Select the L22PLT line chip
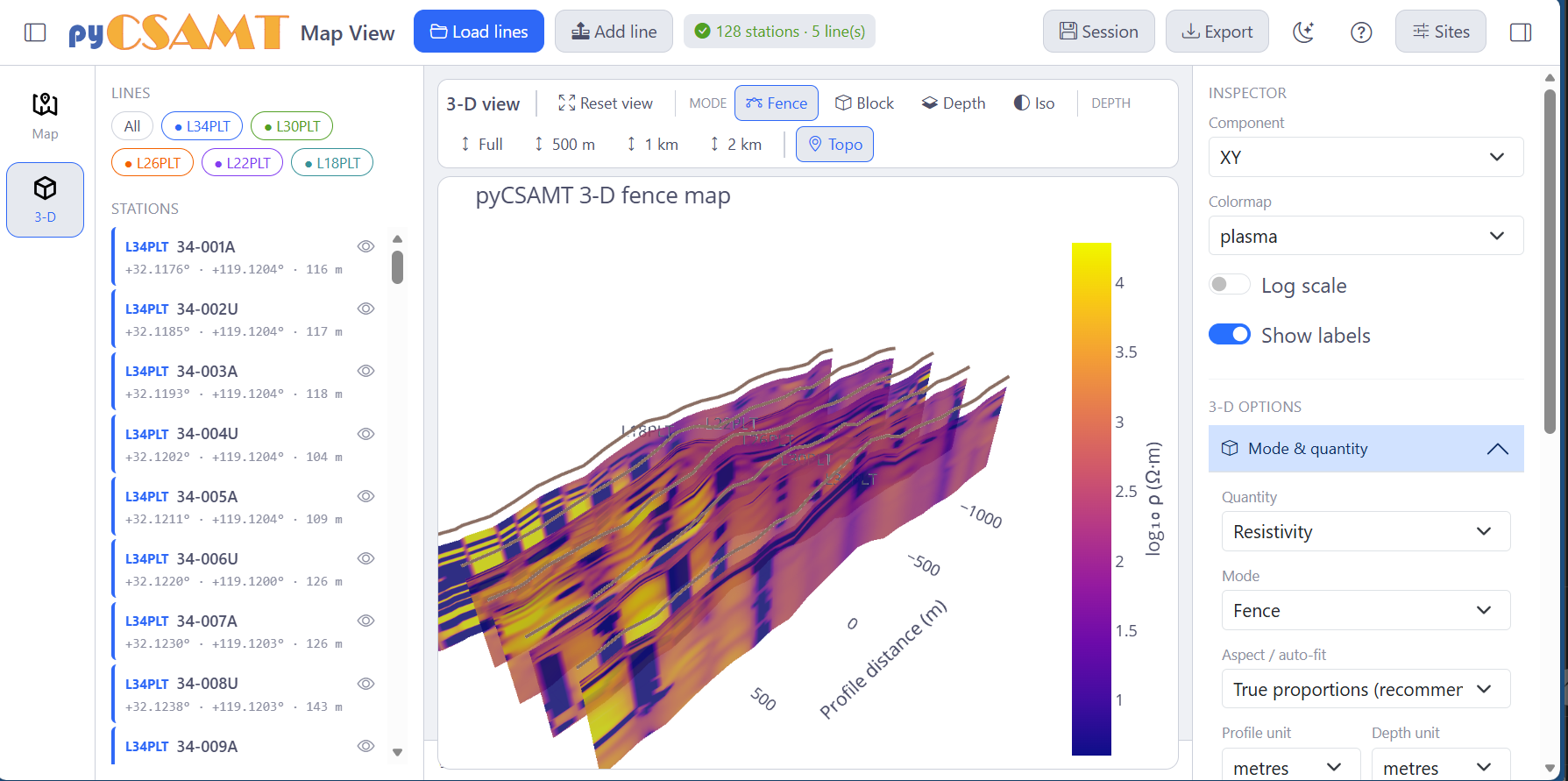This screenshot has height=781, width=1568. 242,163
